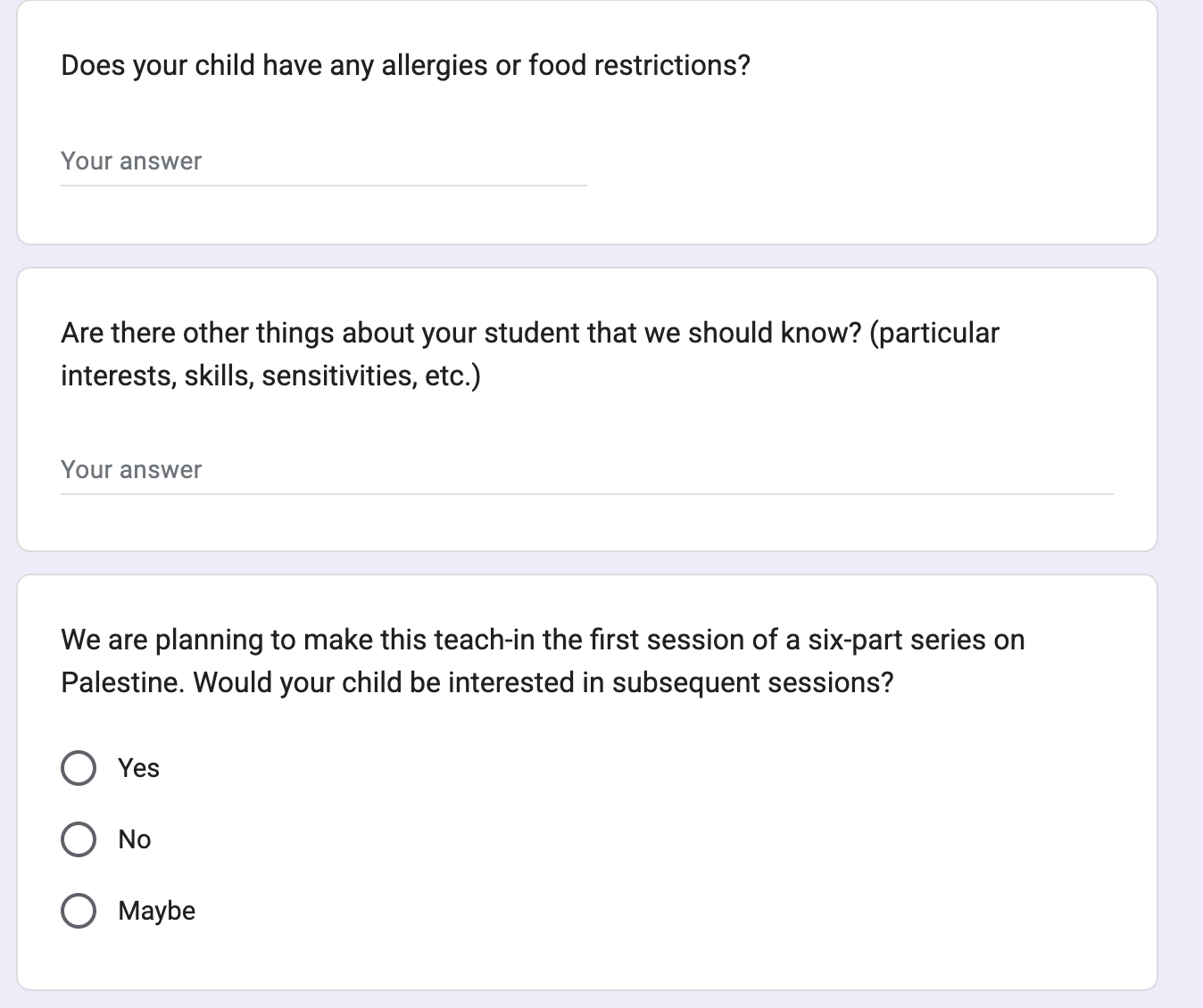Click the long underline of the second answer field
1203x1008 pixels.
pos(586,494)
